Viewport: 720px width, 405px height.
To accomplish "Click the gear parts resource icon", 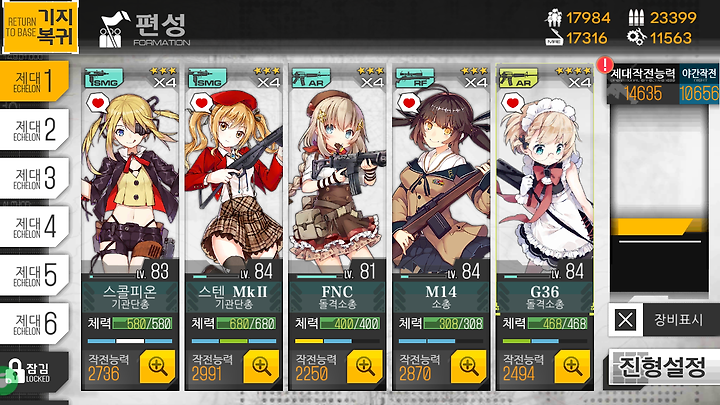I will (x=636, y=38).
